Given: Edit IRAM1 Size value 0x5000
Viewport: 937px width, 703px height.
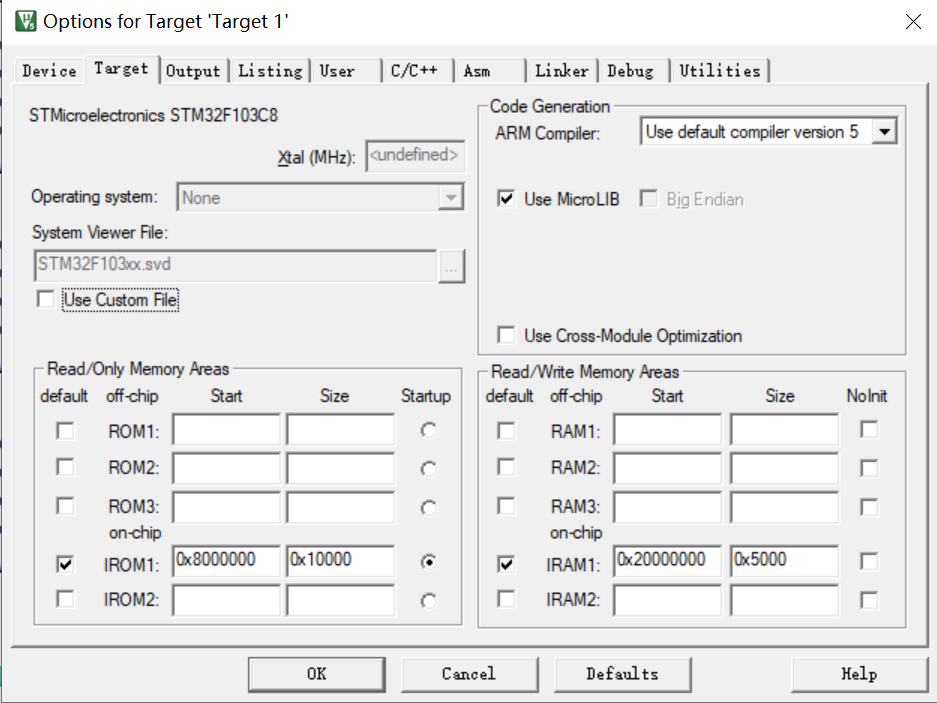Looking at the screenshot, I should pyautogui.click(x=784, y=561).
